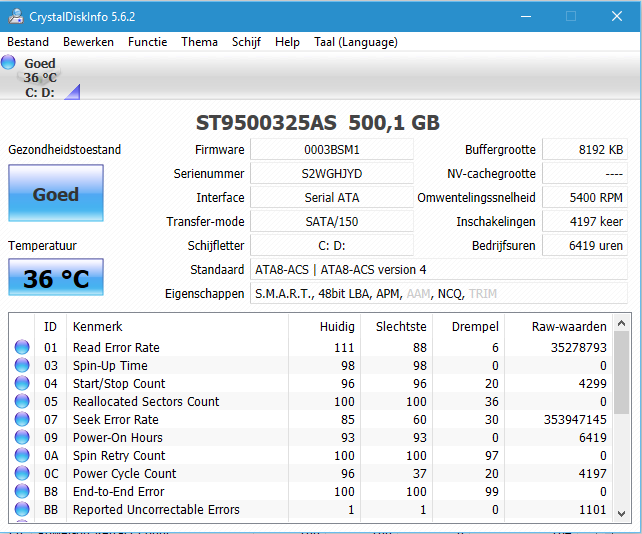This screenshot has width=642, height=534.
Task: Click the Inschakelingen field 4197 keer
Action: pos(585,222)
